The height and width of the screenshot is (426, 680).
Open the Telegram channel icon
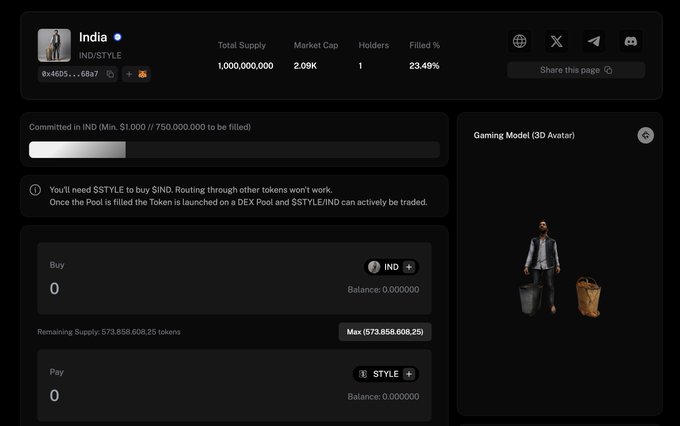coord(594,41)
